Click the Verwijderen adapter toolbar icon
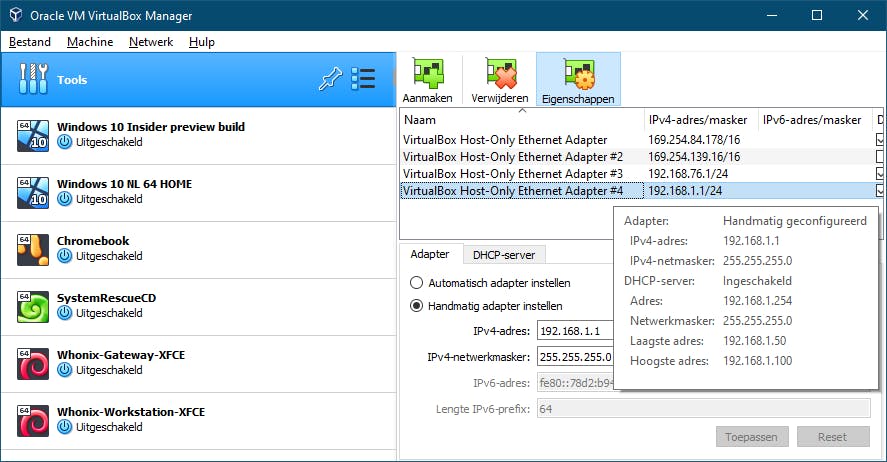 point(501,74)
